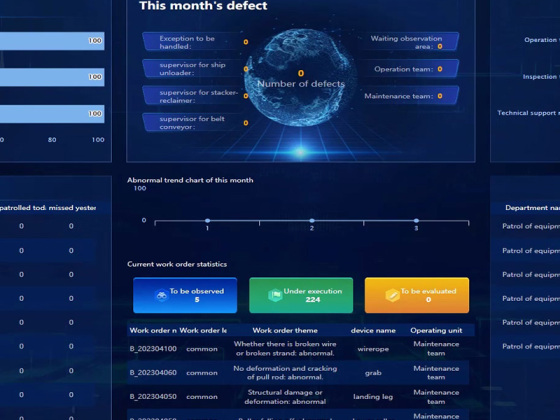Screen dimensions: 560x420
Task: Click trend chart point for day 2
Action: pos(312,221)
